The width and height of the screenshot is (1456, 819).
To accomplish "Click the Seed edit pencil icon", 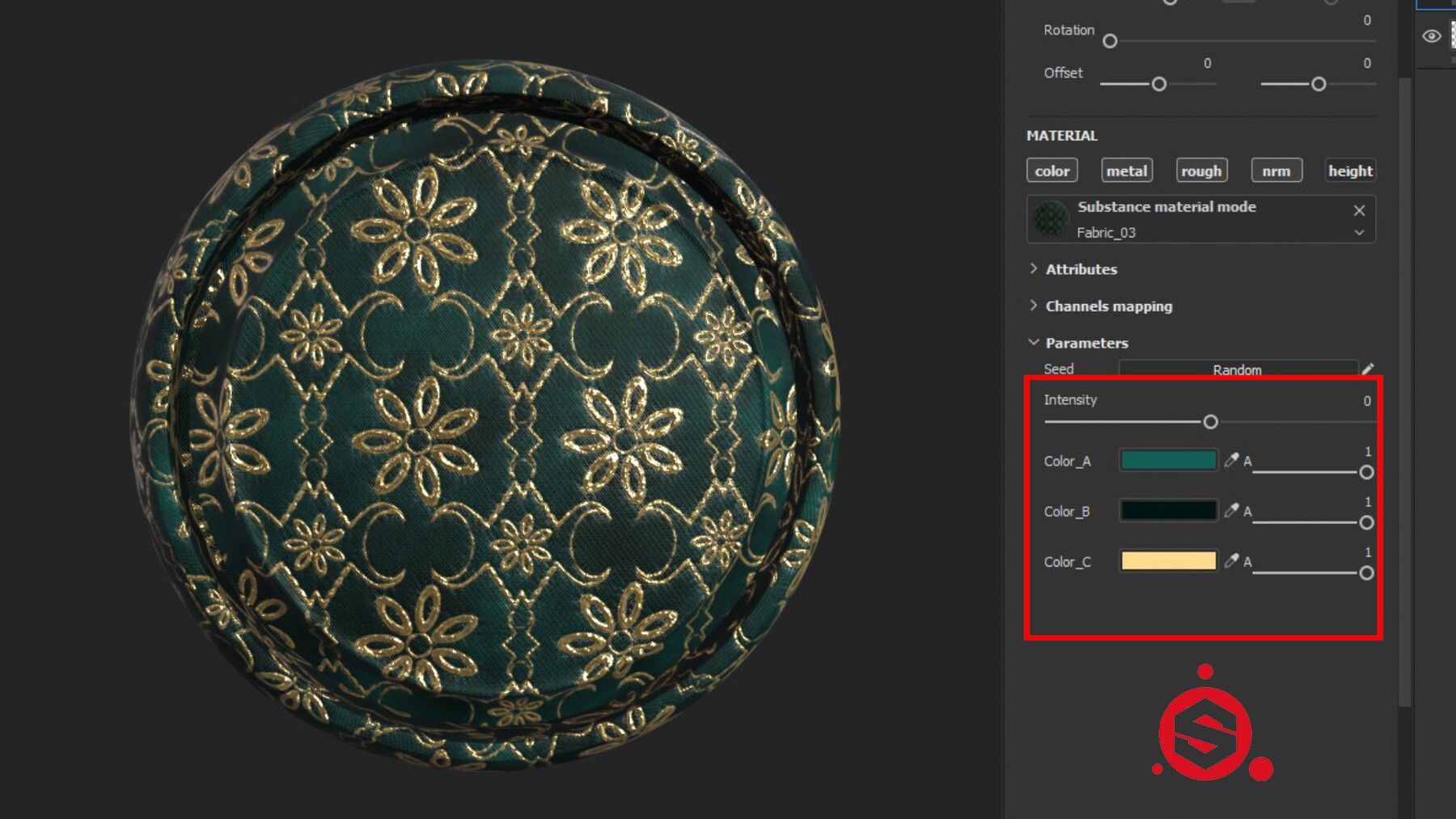I will tap(1368, 368).
